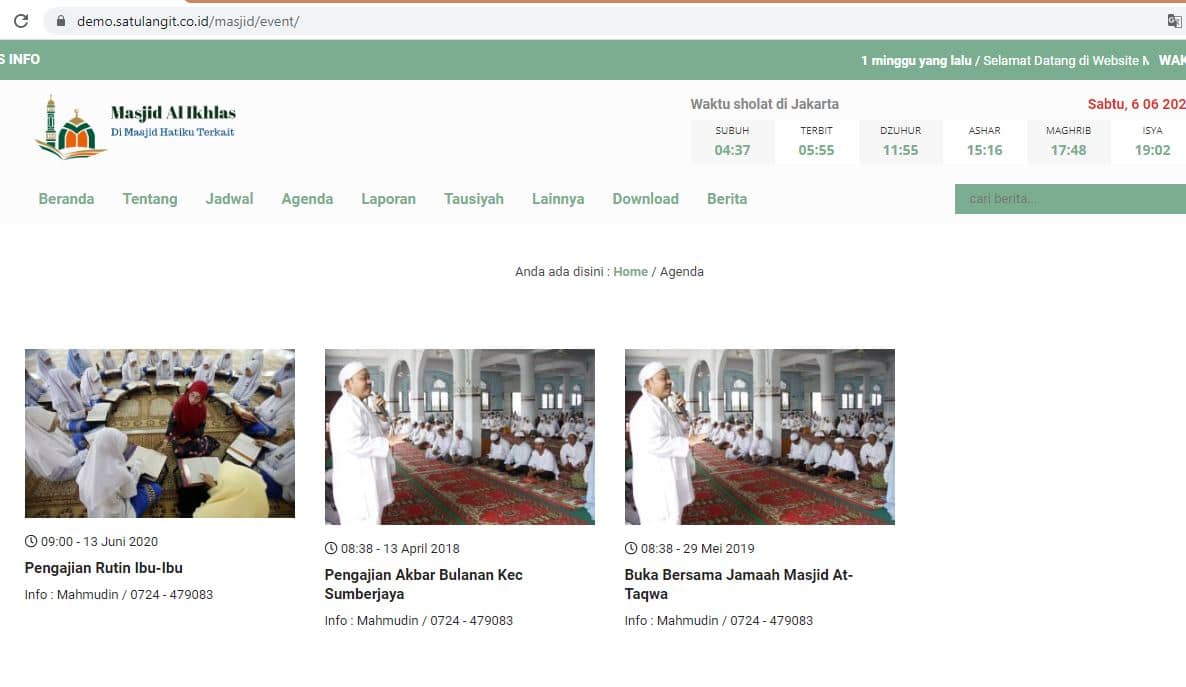The width and height of the screenshot is (1186, 687).
Task: Open Buka Bersama Jamaah Masjid At-Taqwa title
Action: click(x=738, y=584)
